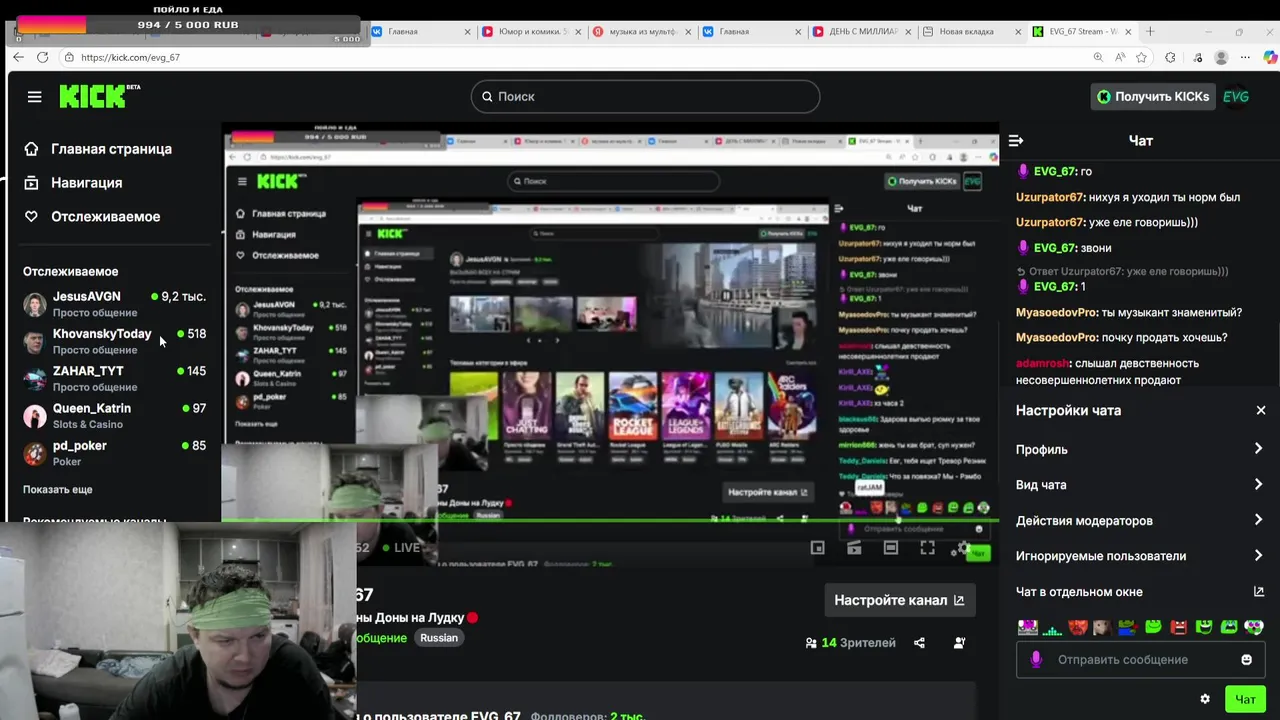Image resolution: width=1280 pixels, height=720 pixels.
Task: Expand Действия модераторов setting
Action: 1140,521
